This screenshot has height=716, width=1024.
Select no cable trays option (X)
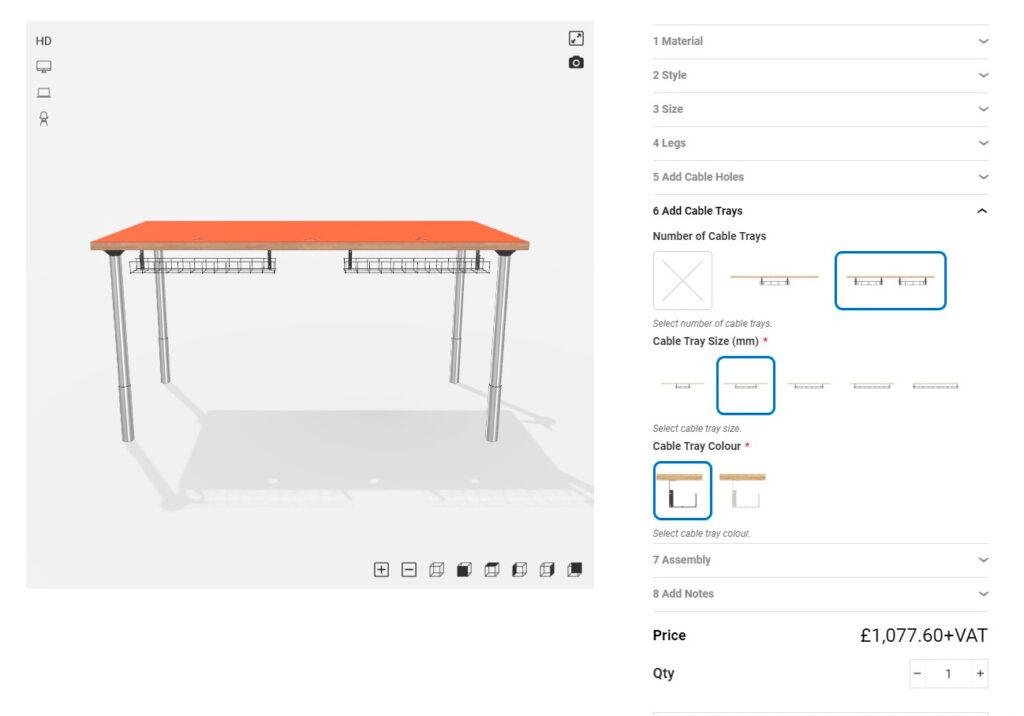[x=682, y=281]
